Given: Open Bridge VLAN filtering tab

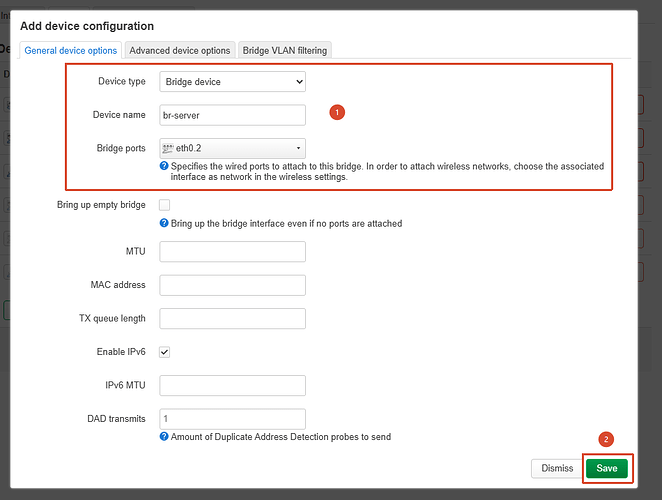Looking at the screenshot, I should (285, 50).
